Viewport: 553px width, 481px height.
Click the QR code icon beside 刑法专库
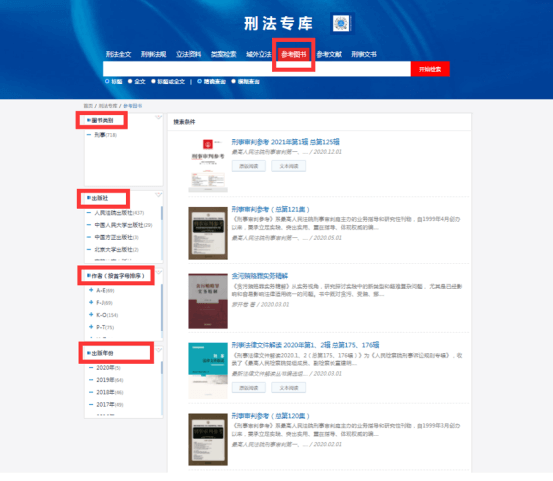click(x=341, y=23)
